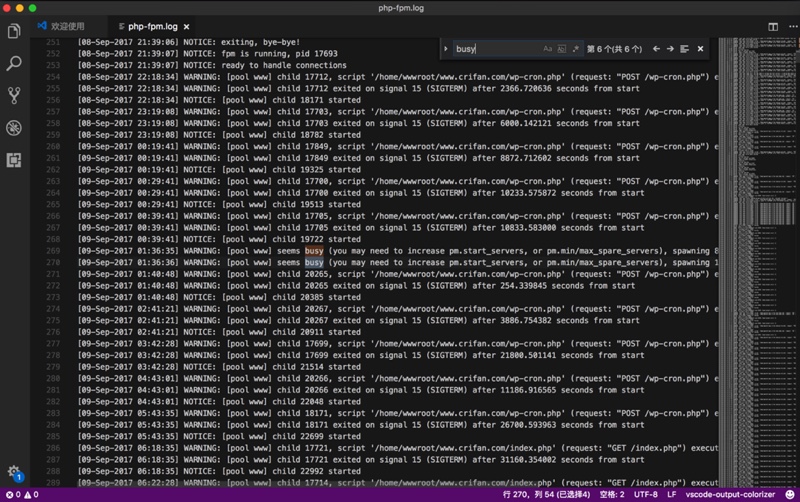Click line number 280 in gutter
Viewport: 800px width, 502px height.
coord(53,379)
